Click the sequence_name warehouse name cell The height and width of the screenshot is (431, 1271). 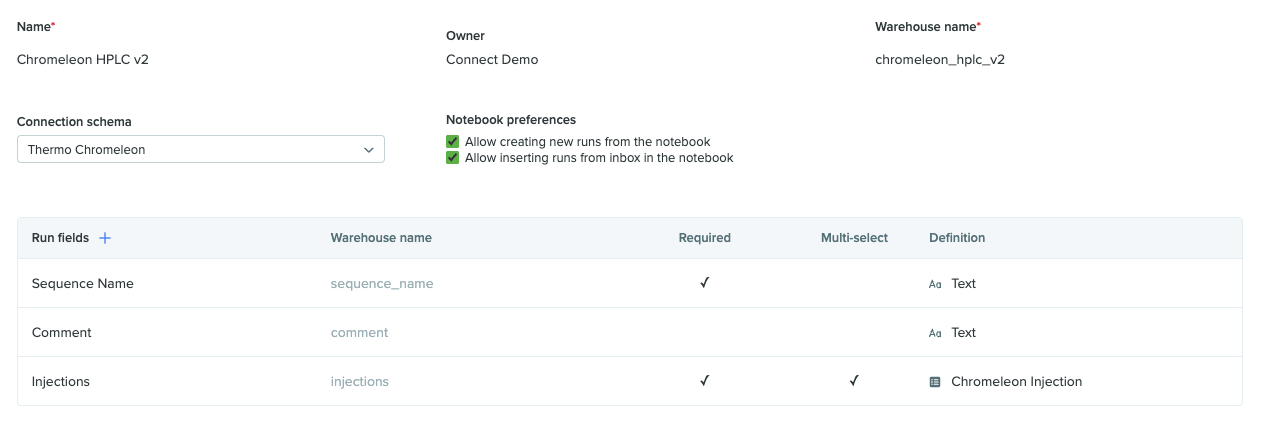382,284
